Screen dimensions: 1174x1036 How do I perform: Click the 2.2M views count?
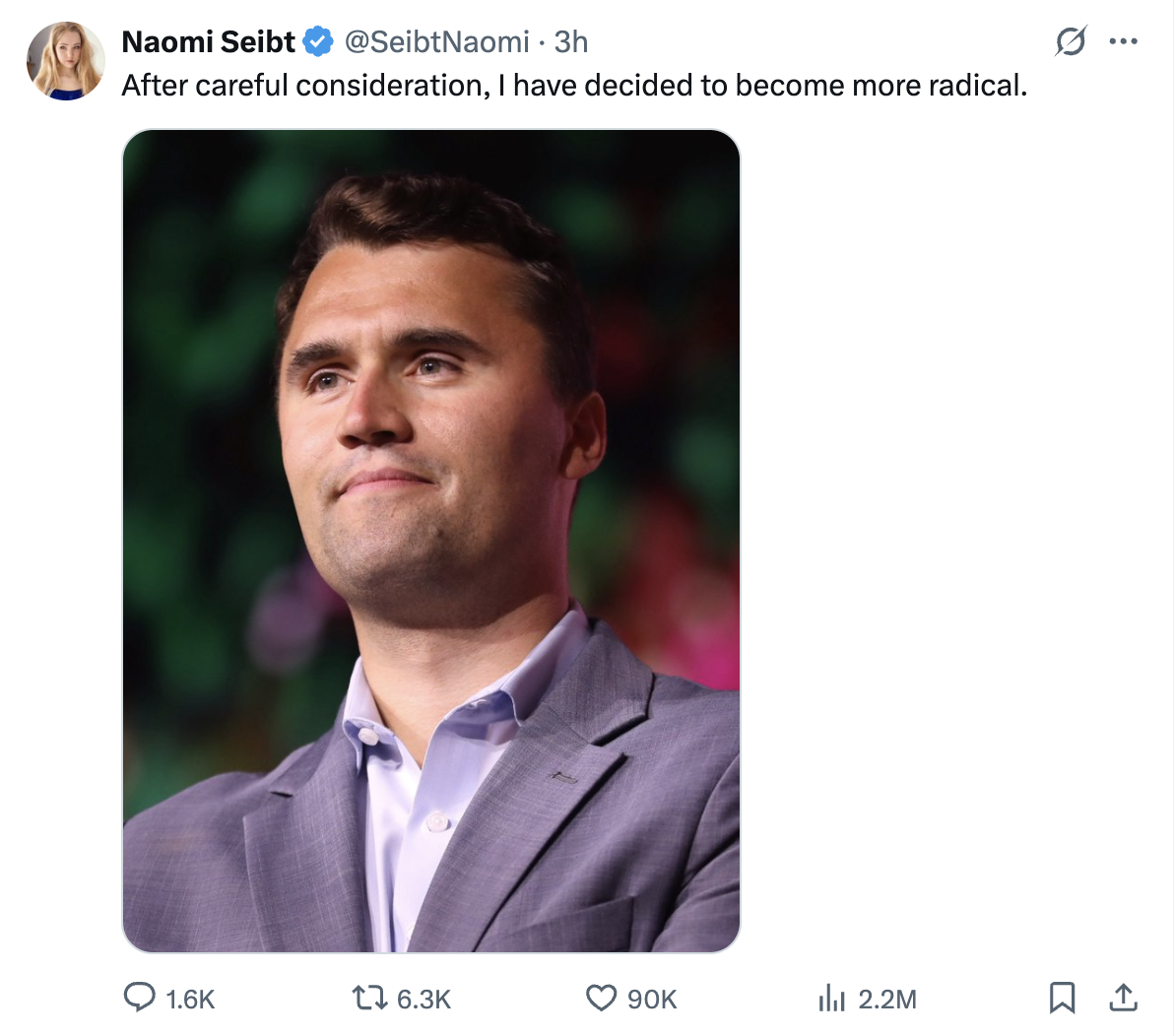pos(887,1000)
